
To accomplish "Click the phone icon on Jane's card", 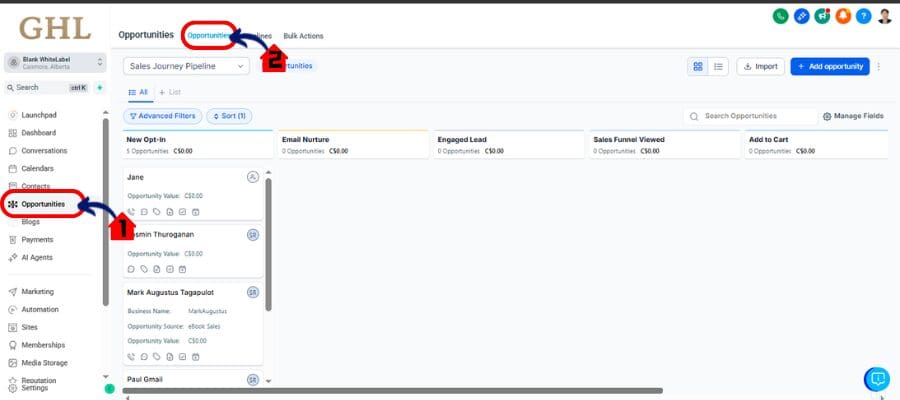I will (x=131, y=211).
